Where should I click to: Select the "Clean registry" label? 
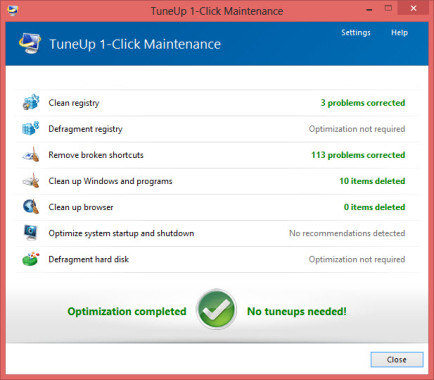(74, 103)
